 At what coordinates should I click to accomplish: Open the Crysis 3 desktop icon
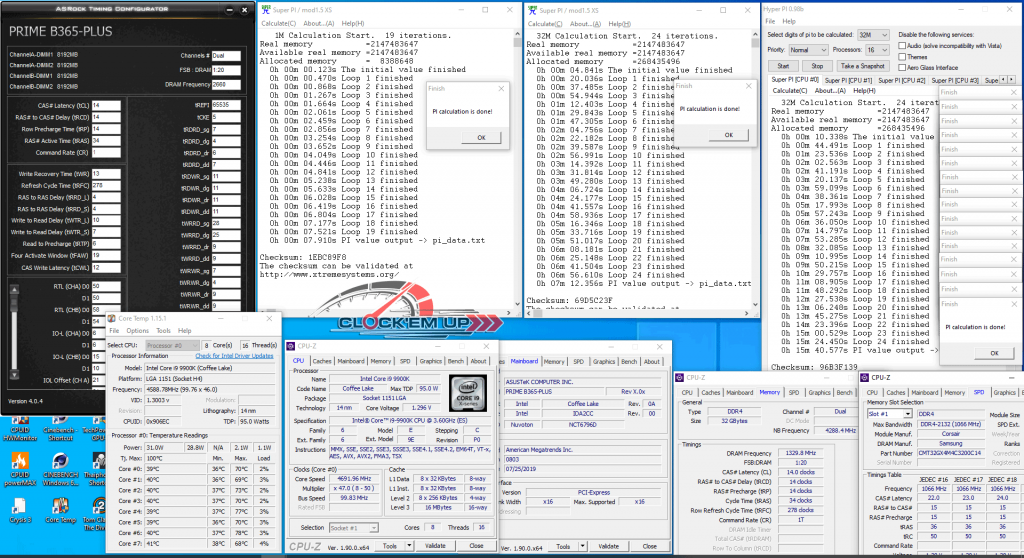20,512
